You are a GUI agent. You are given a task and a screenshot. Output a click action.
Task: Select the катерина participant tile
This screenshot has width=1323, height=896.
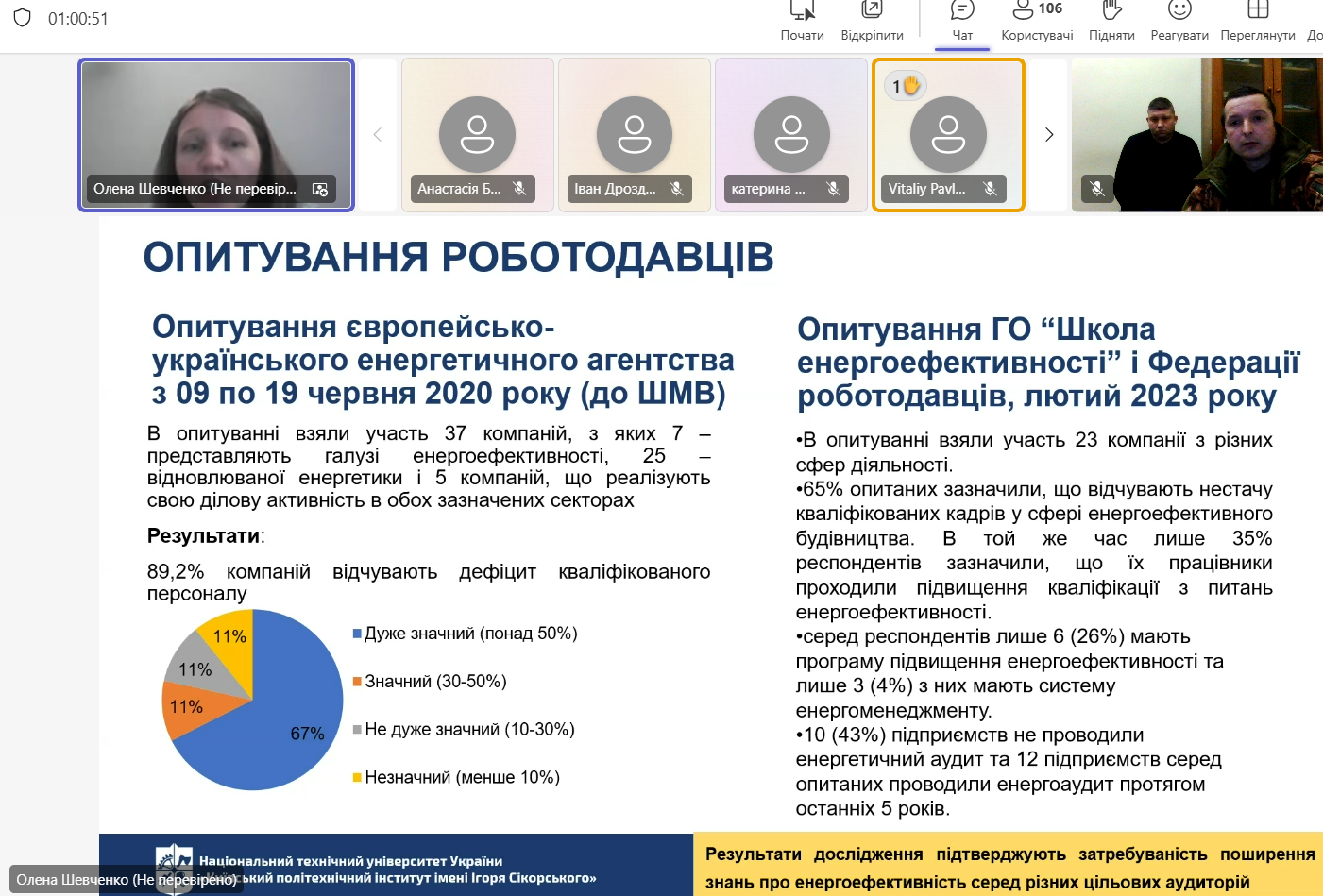790,134
